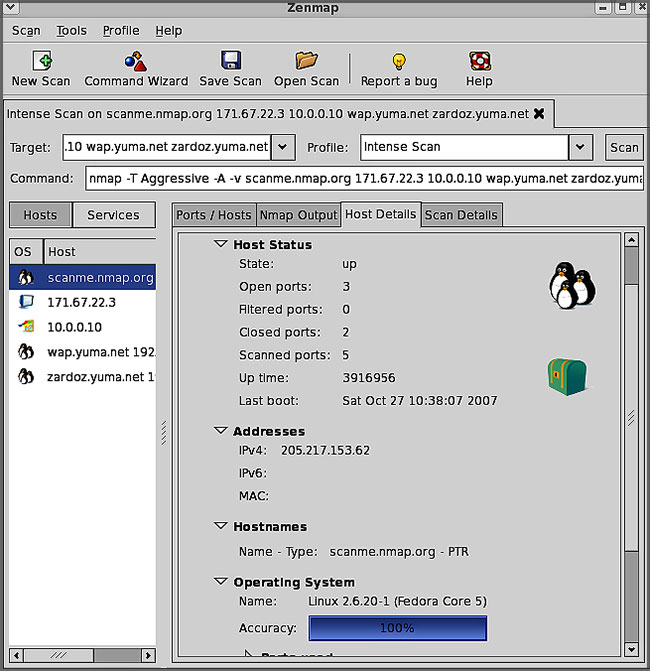Click the Linux penguin icon next to scanme.nmap.org
The image size is (650, 671).
[x=26, y=277]
